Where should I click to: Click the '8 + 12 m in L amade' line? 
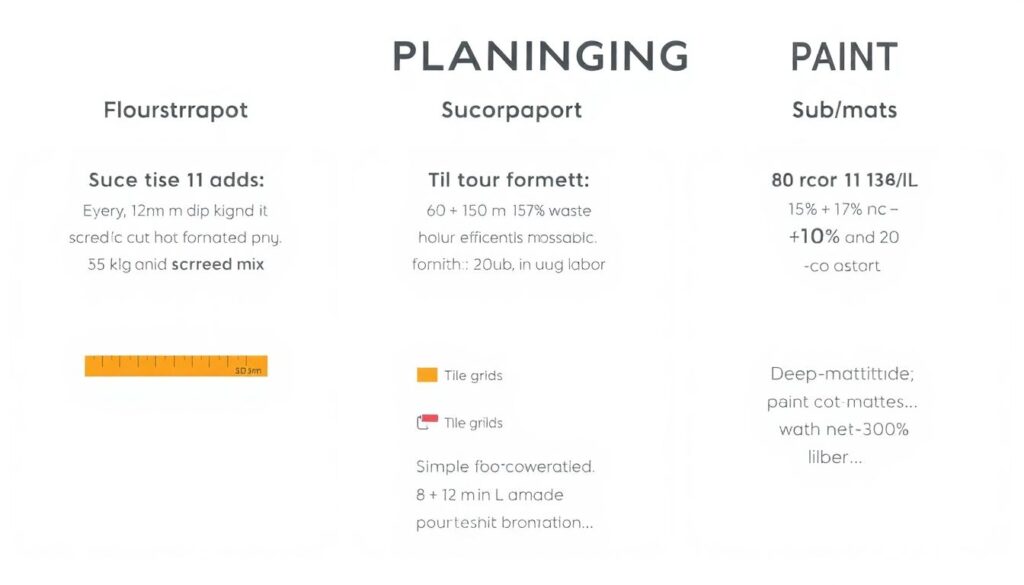[490, 495]
